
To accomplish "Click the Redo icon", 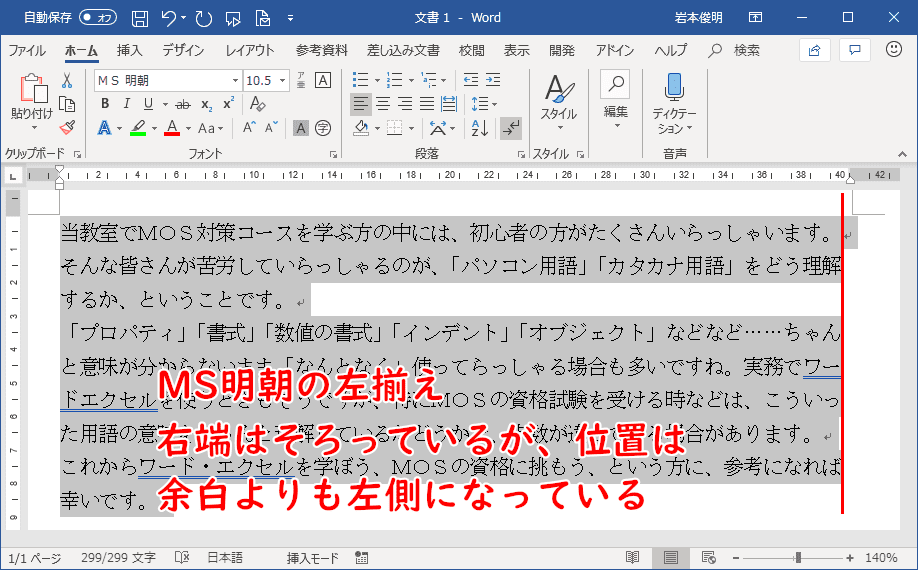I will click(x=204, y=18).
